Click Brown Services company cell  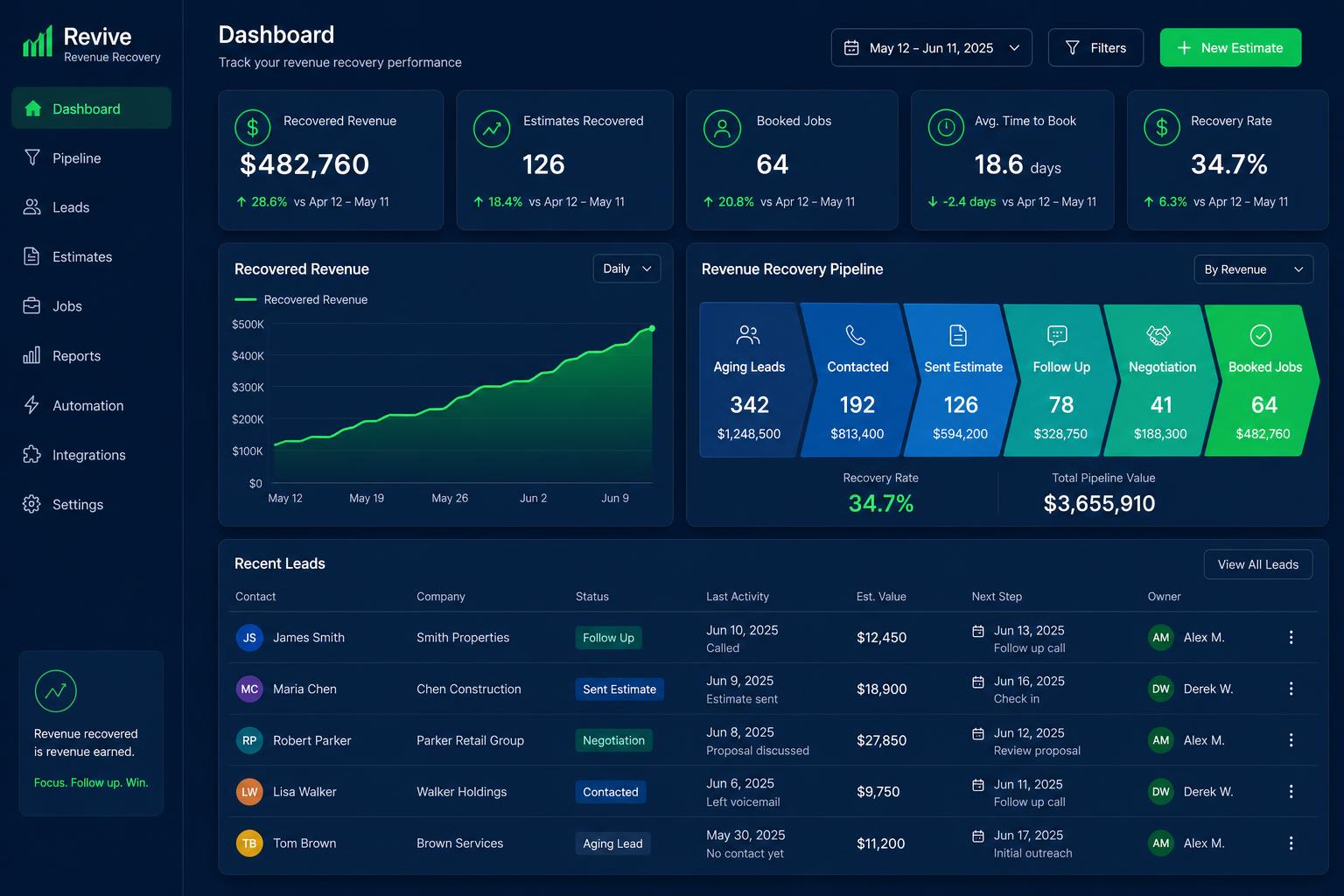(x=459, y=843)
